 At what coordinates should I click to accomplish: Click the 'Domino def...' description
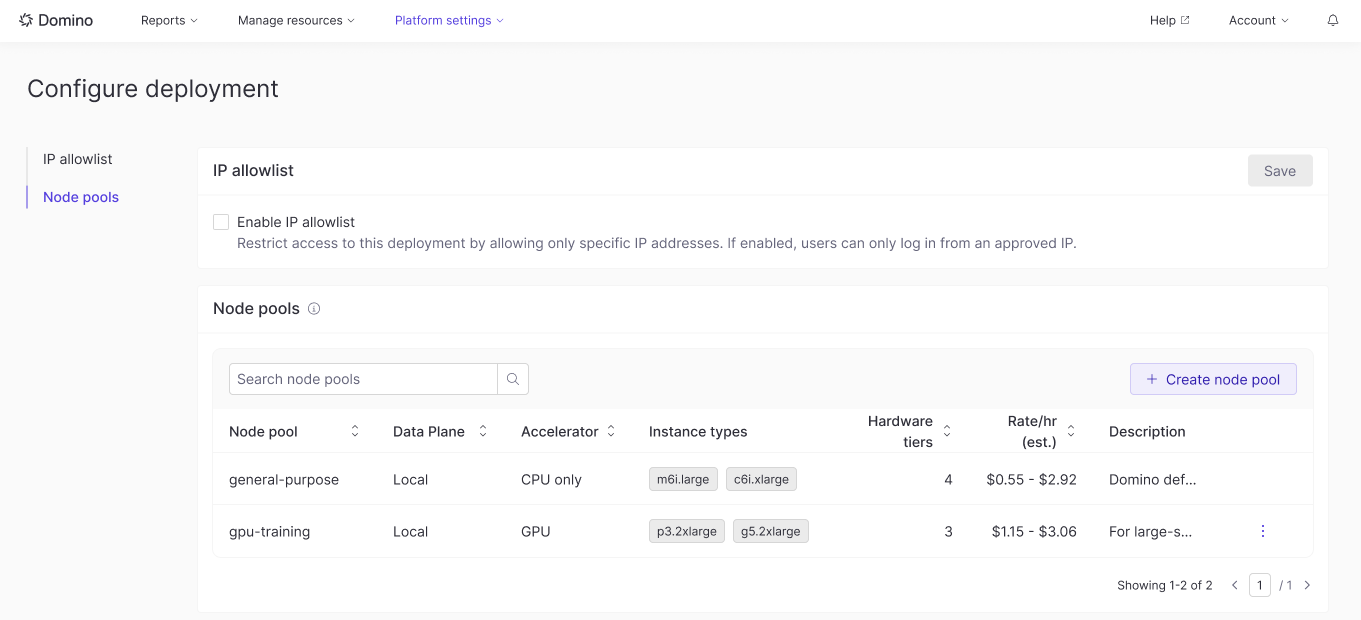tap(1153, 479)
